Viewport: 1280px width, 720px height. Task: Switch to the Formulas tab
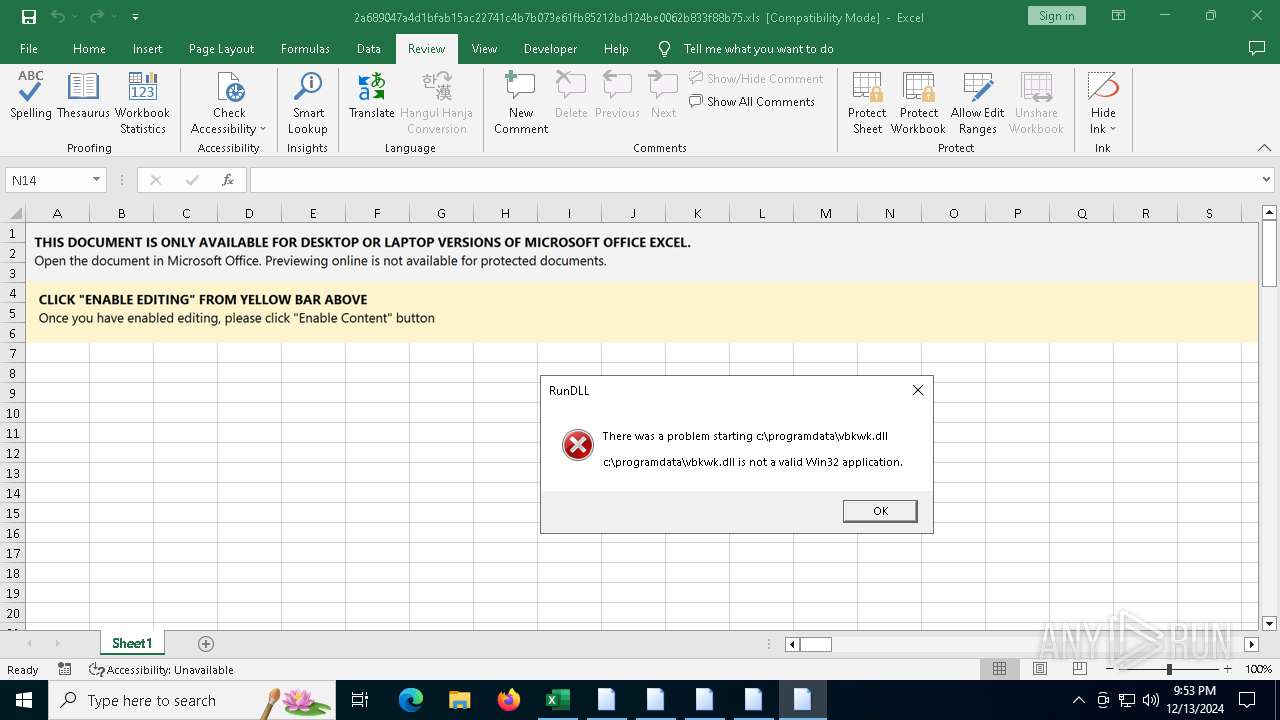tap(305, 48)
